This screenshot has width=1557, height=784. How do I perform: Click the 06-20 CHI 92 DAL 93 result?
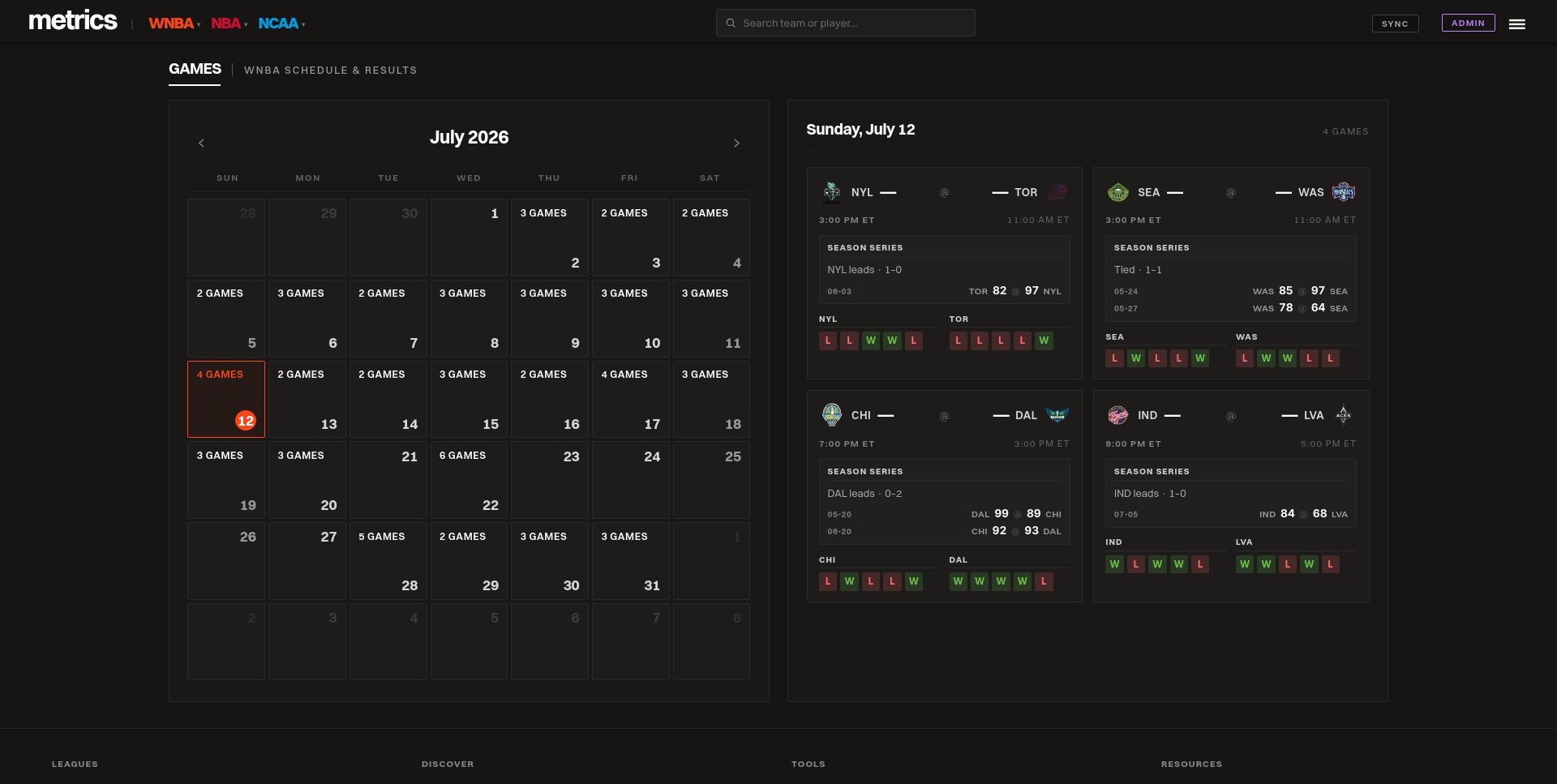click(944, 531)
